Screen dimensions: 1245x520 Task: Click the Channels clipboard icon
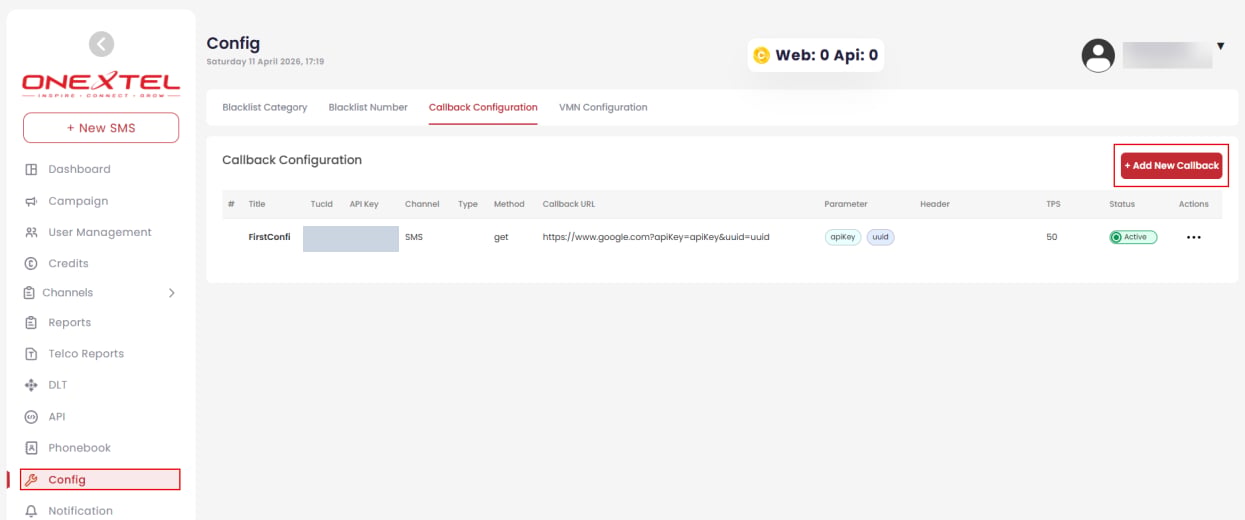point(30,293)
